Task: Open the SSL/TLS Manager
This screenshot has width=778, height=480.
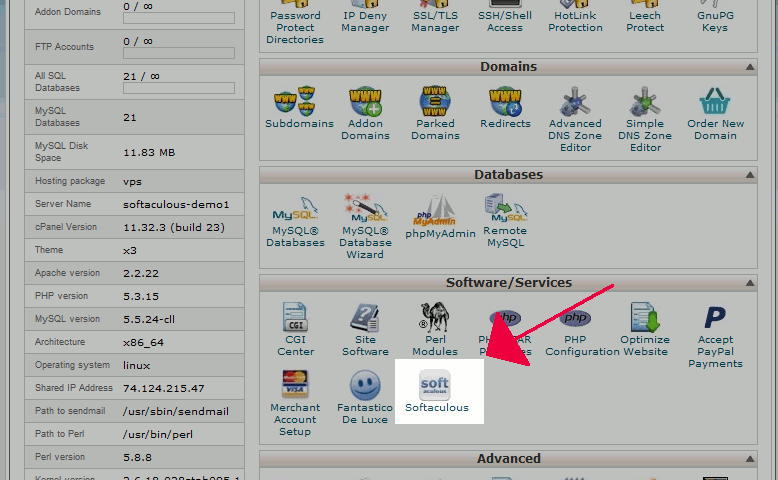Action: pos(435,16)
